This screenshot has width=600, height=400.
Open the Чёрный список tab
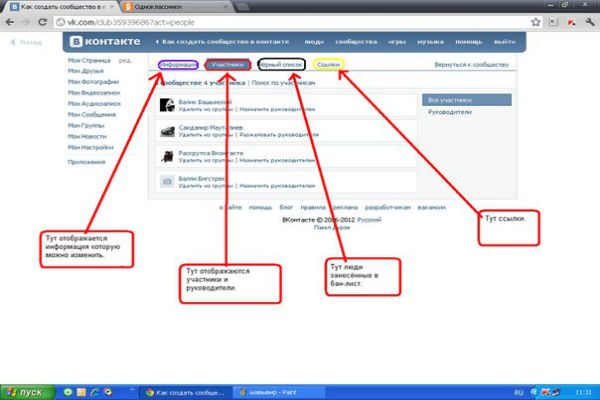point(281,65)
